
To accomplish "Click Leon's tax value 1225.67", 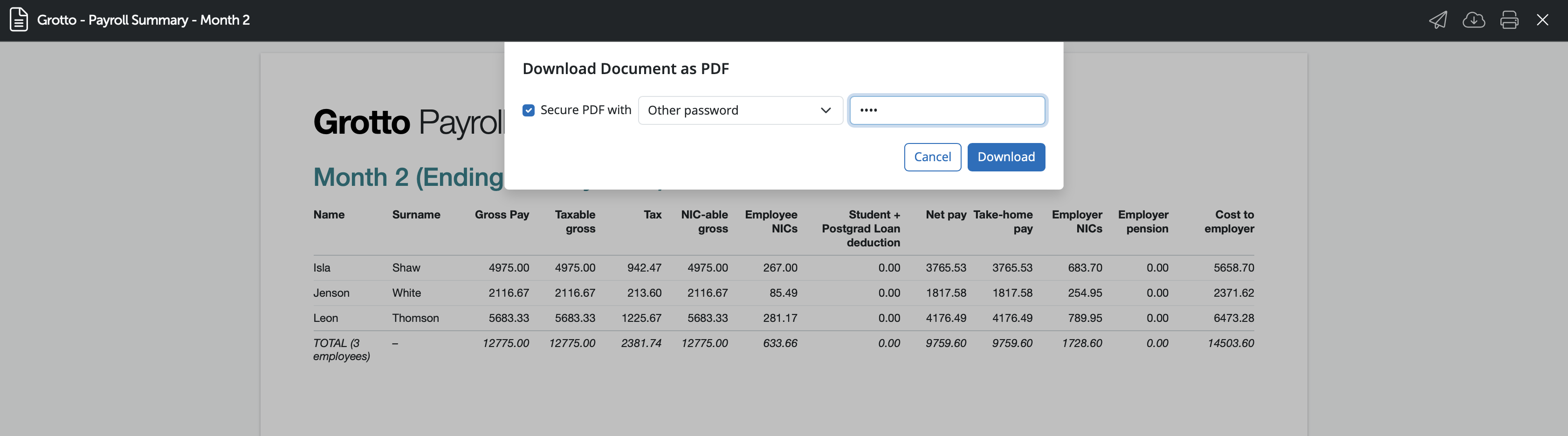I will pos(641,318).
